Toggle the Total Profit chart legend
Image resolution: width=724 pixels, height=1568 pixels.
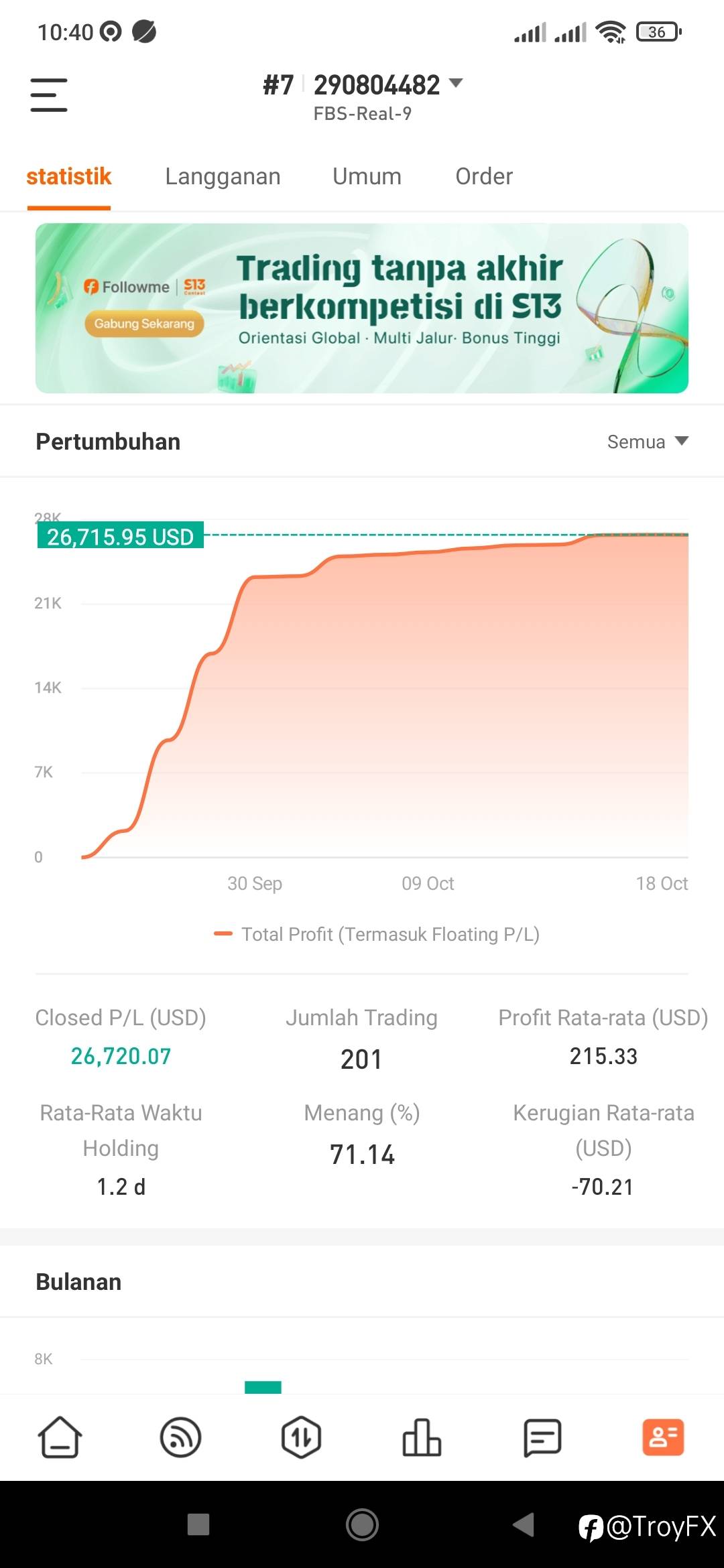pos(377,934)
